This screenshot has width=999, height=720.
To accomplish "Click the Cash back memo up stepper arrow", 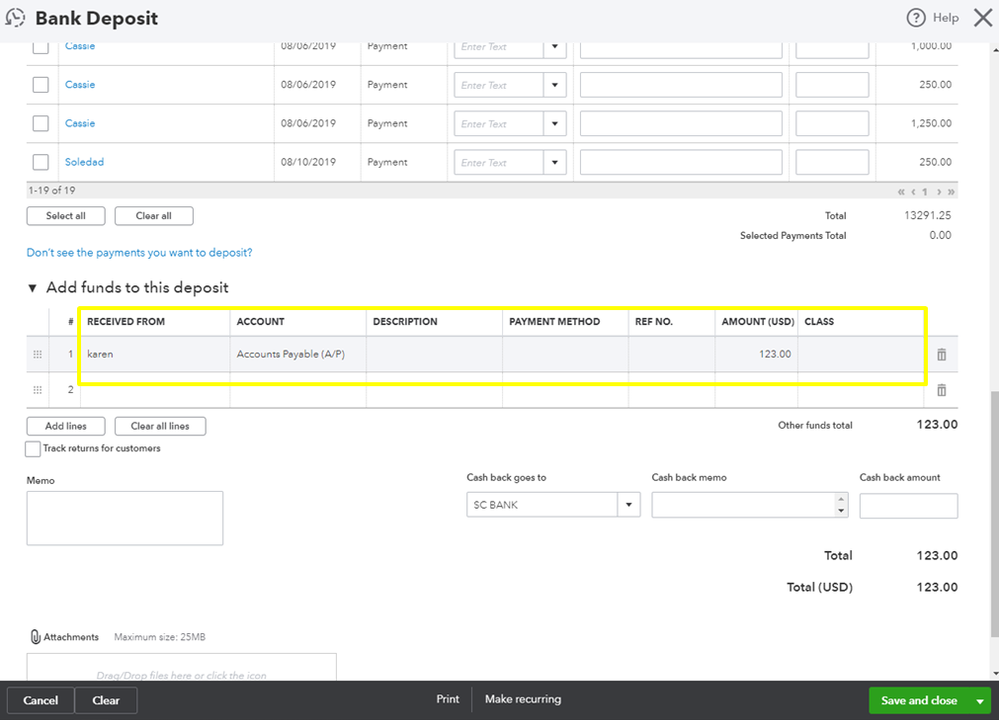I will [x=841, y=500].
